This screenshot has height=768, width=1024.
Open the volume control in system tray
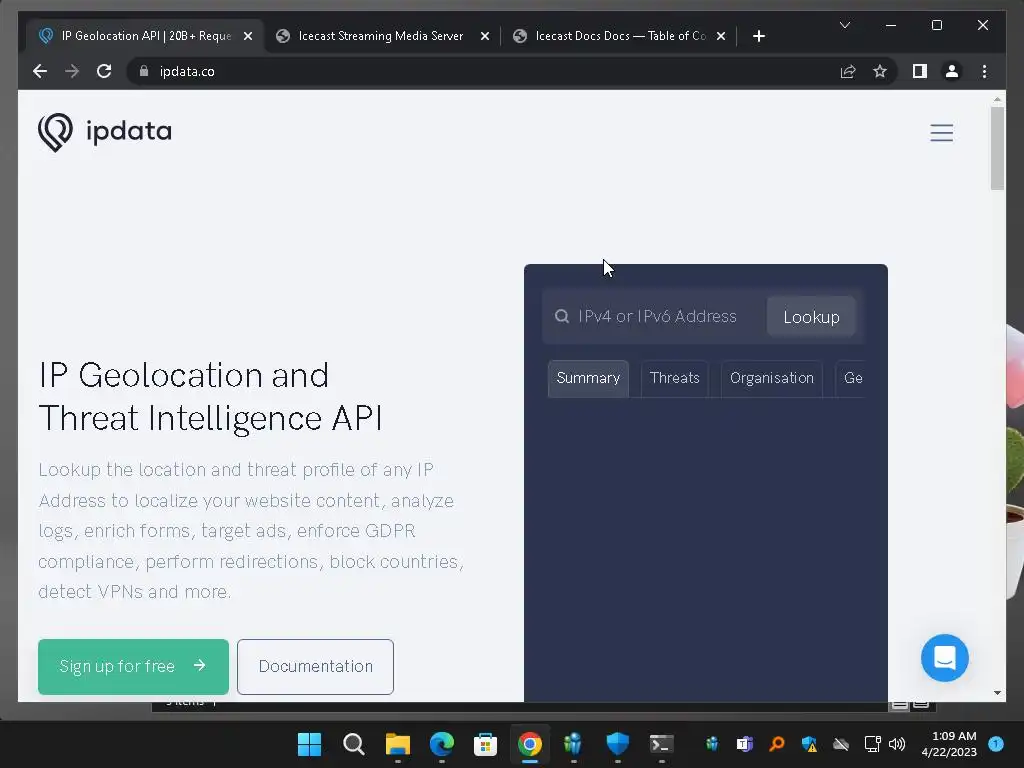(x=897, y=744)
